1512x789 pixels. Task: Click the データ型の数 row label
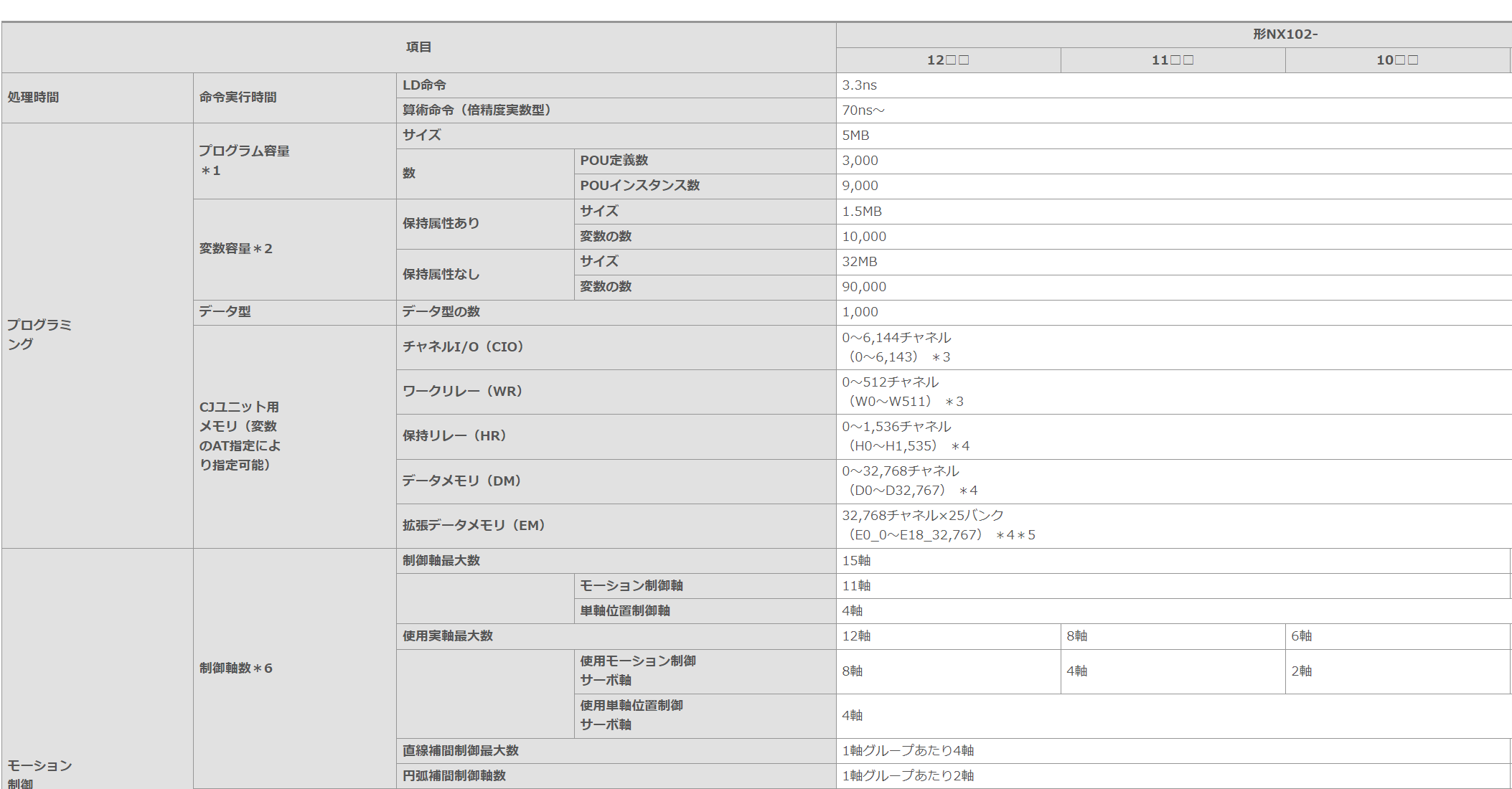[441, 312]
